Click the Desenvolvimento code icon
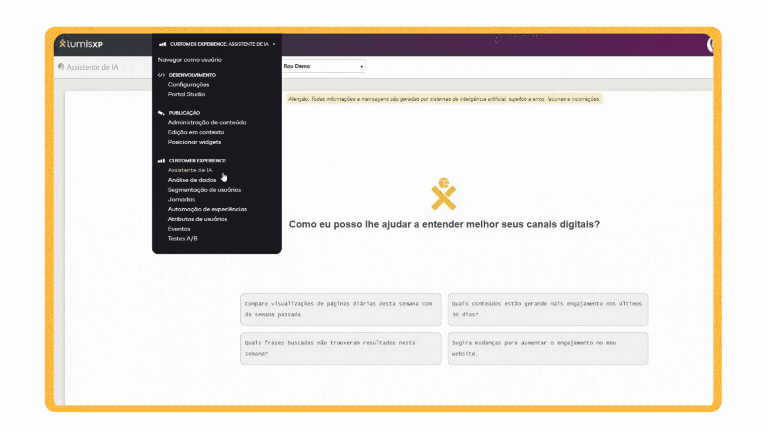Image resolution: width=768 pixels, height=432 pixels. point(161,75)
